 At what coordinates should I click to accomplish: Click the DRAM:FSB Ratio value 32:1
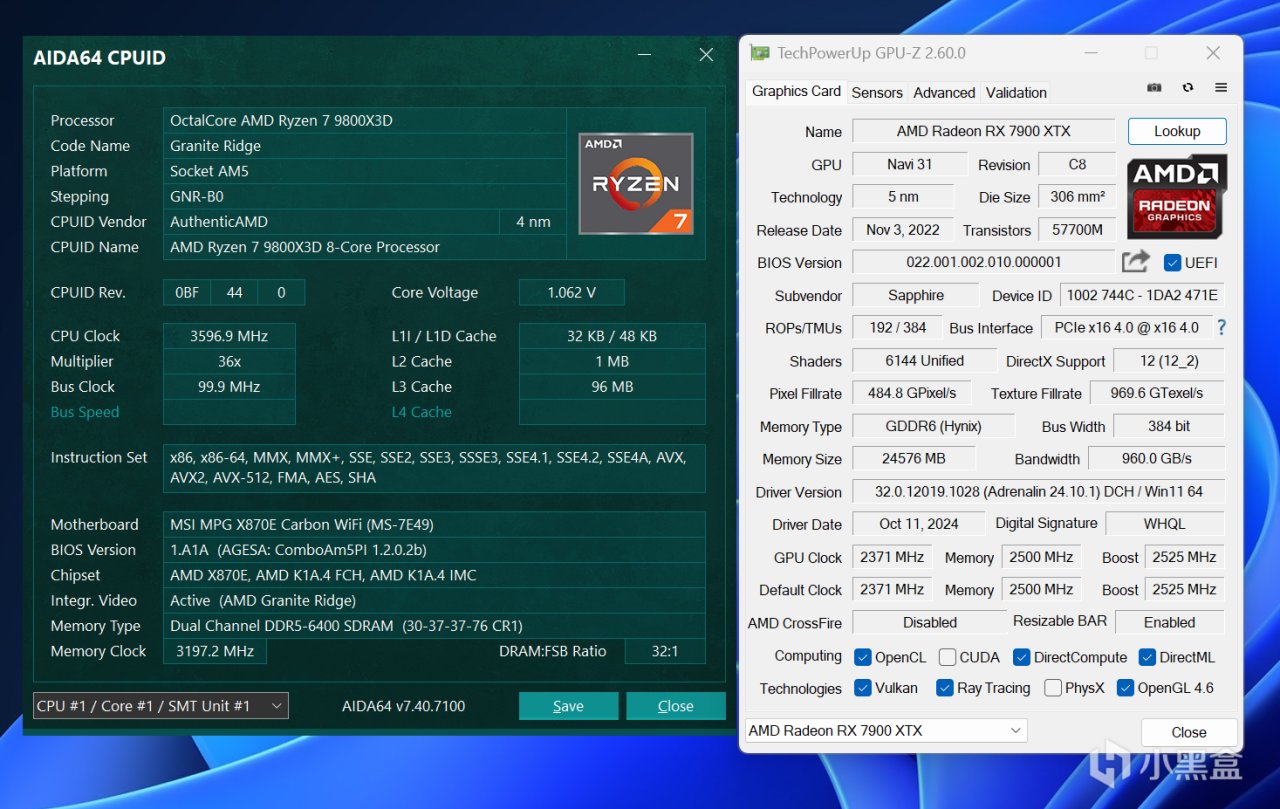(665, 651)
